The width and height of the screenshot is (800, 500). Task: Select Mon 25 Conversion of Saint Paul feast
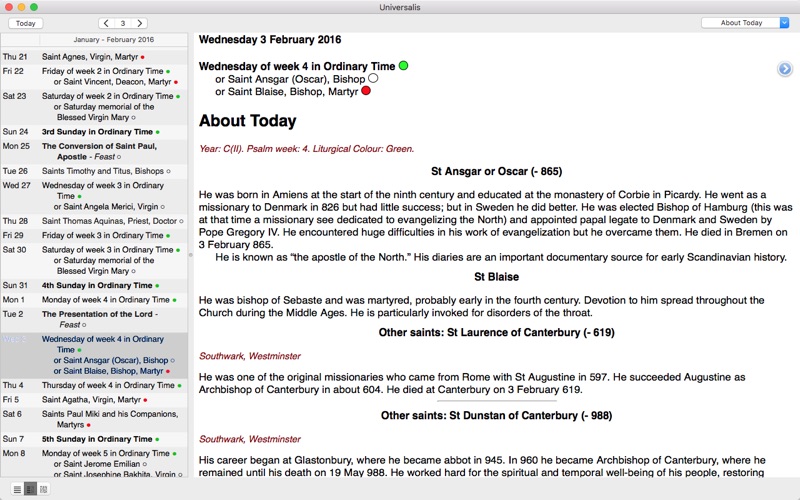[94, 151]
